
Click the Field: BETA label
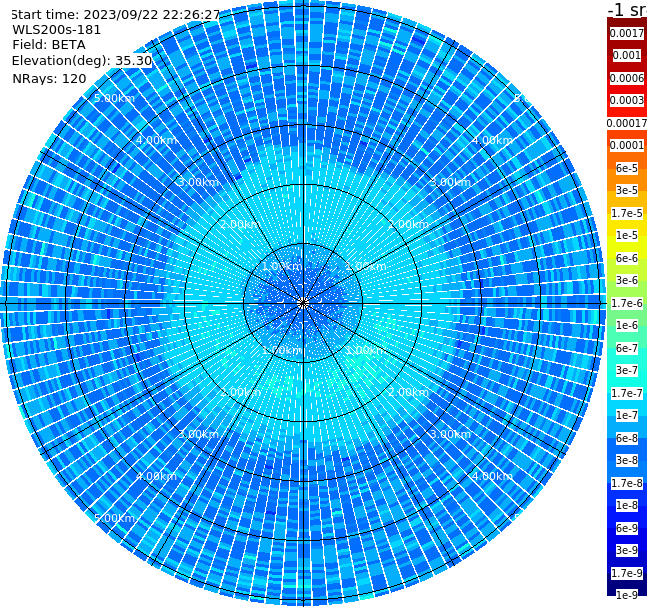tap(49, 45)
